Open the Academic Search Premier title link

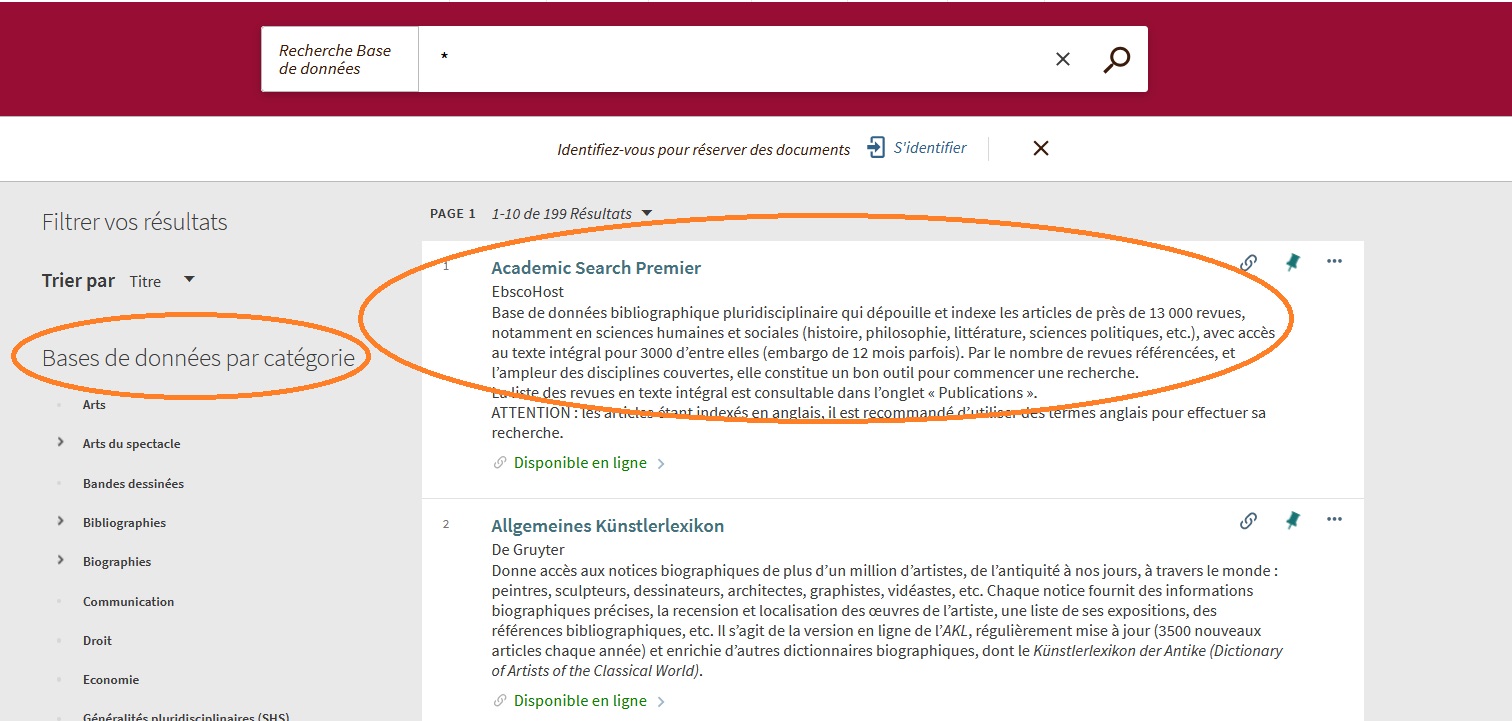coord(596,268)
